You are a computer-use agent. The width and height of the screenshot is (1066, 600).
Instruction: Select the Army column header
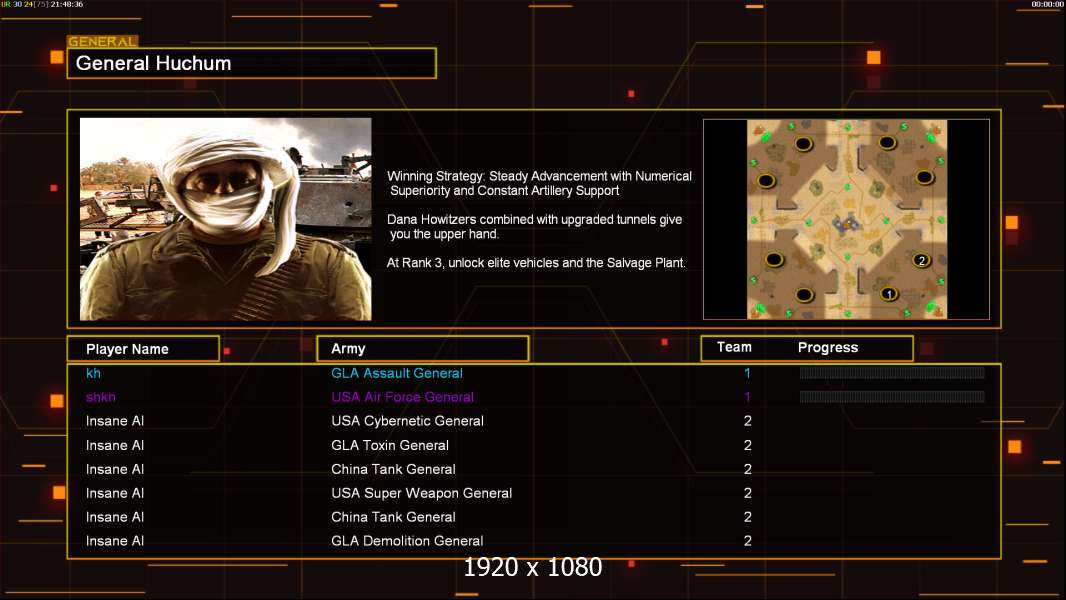[423, 349]
